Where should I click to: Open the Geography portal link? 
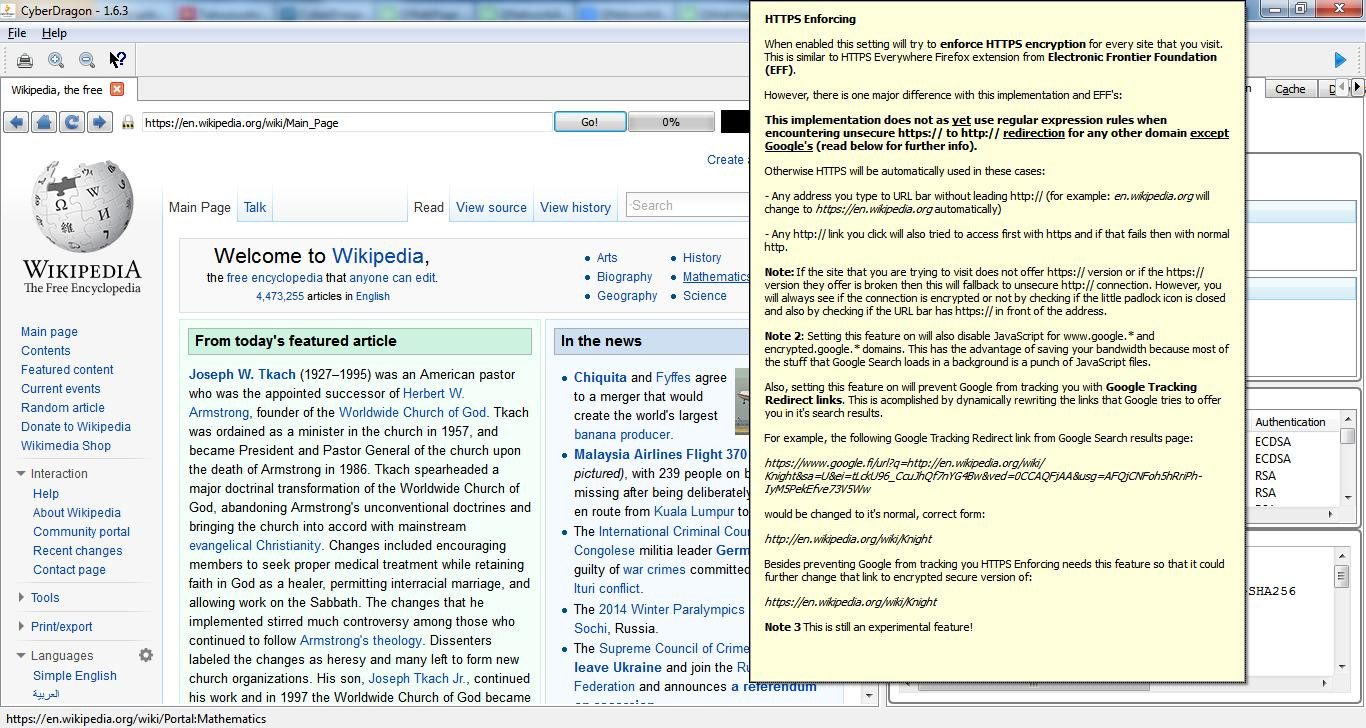coord(627,295)
